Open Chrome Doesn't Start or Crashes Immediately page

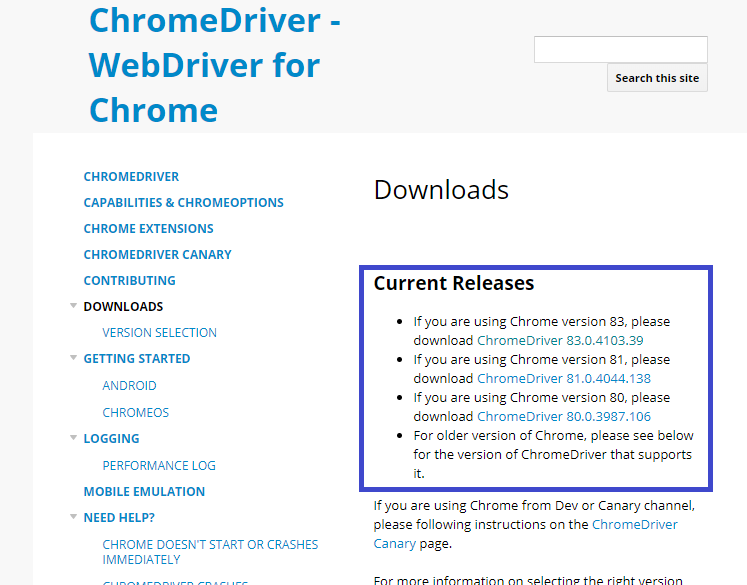click(210, 552)
